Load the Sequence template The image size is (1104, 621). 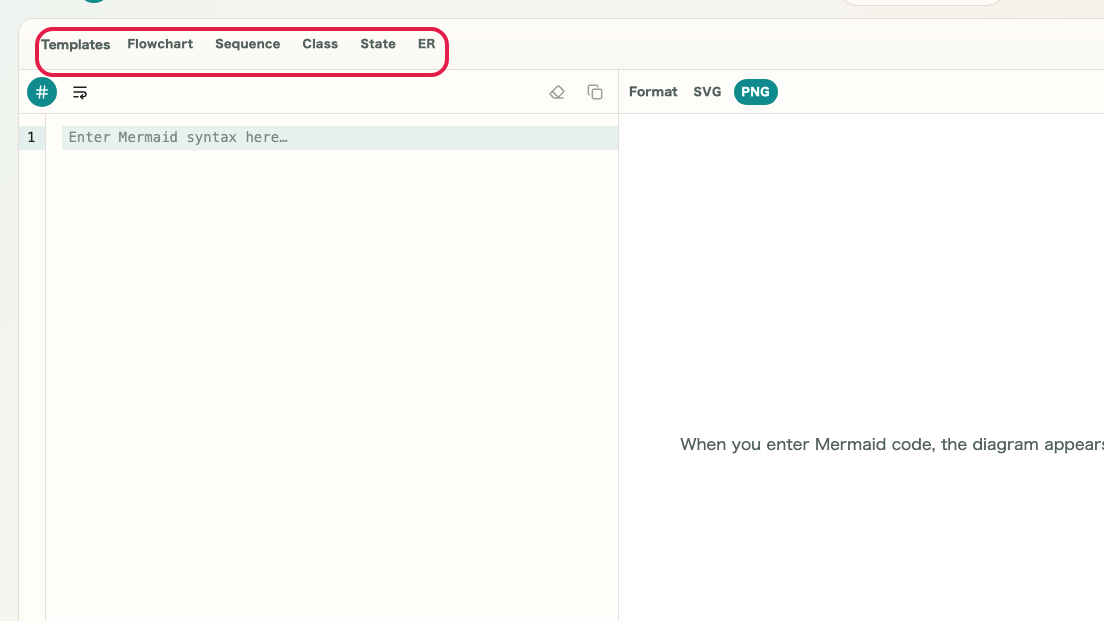[247, 44]
